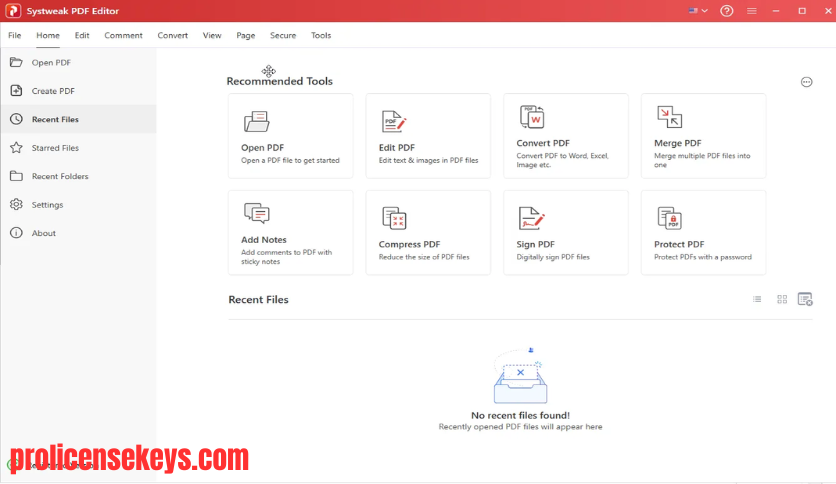Screen dimensions: 836x484
Task: Select the Home tab
Action: pos(47,35)
